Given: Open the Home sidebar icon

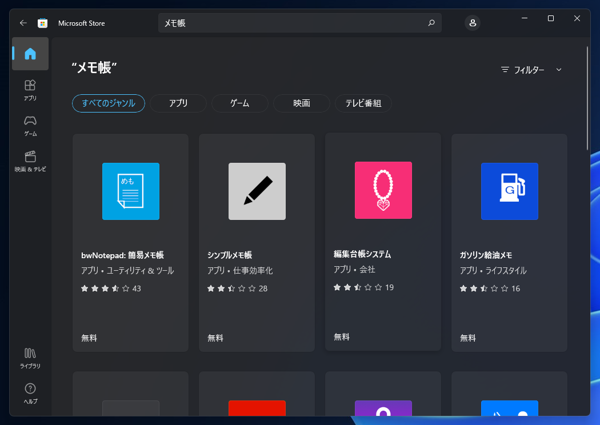Looking at the screenshot, I should point(30,54).
